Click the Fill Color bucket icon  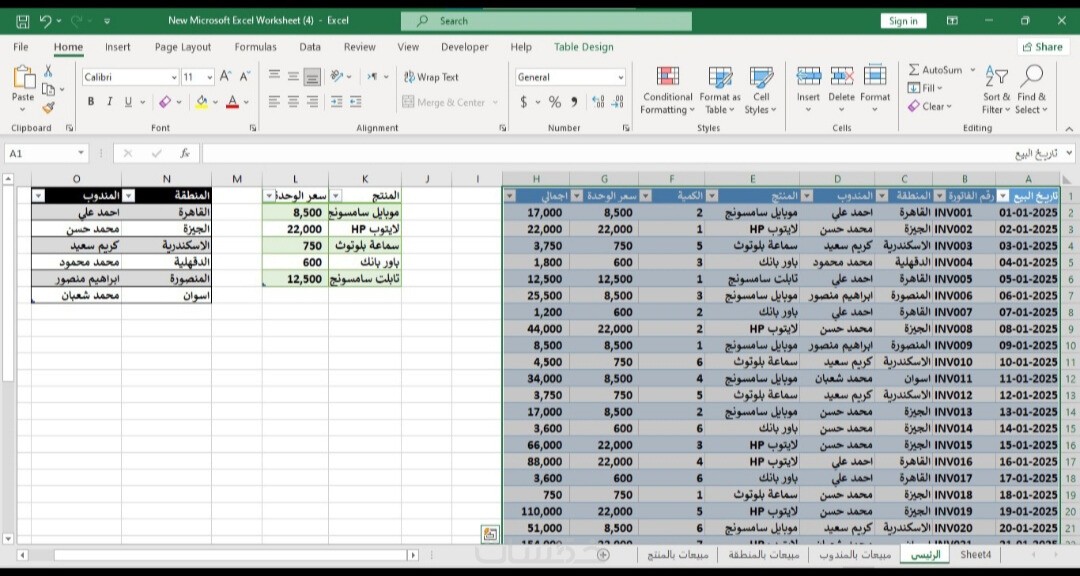pyautogui.click(x=201, y=102)
